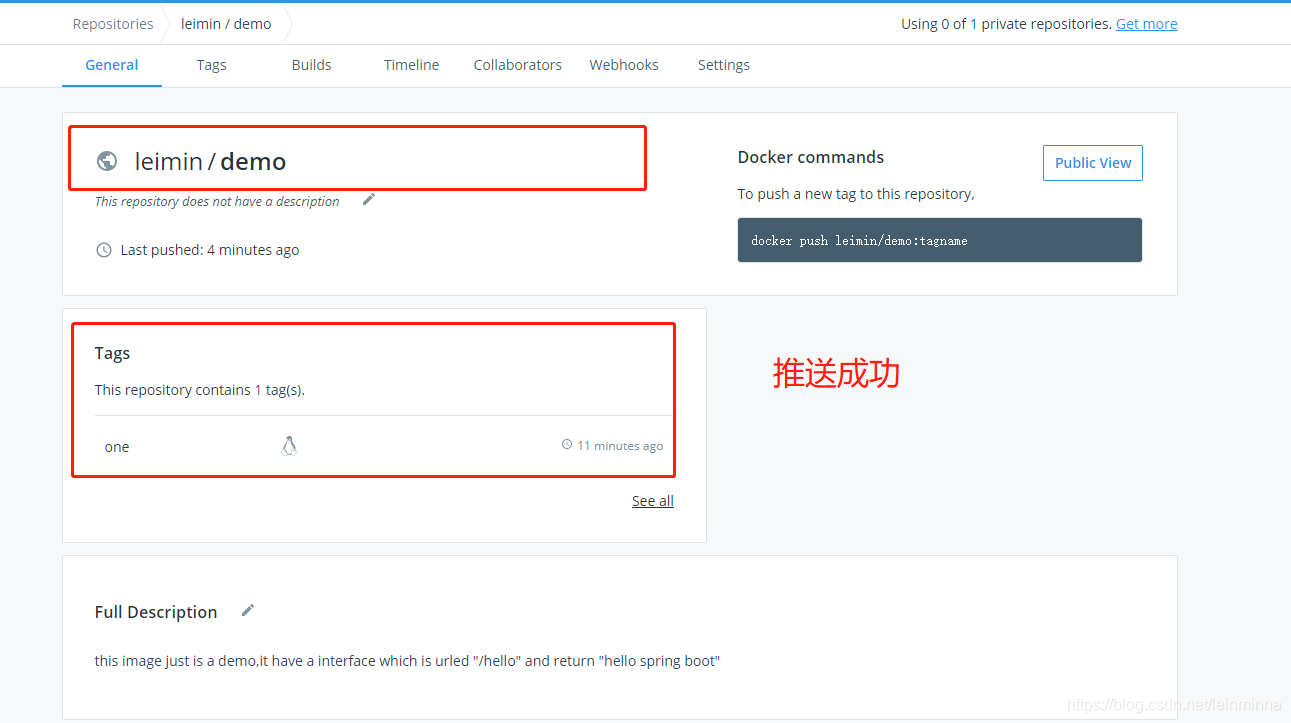This screenshot has width=1291, height=723.
Task: Edit the short description via the pencil icon
Action: click(369, 200)
